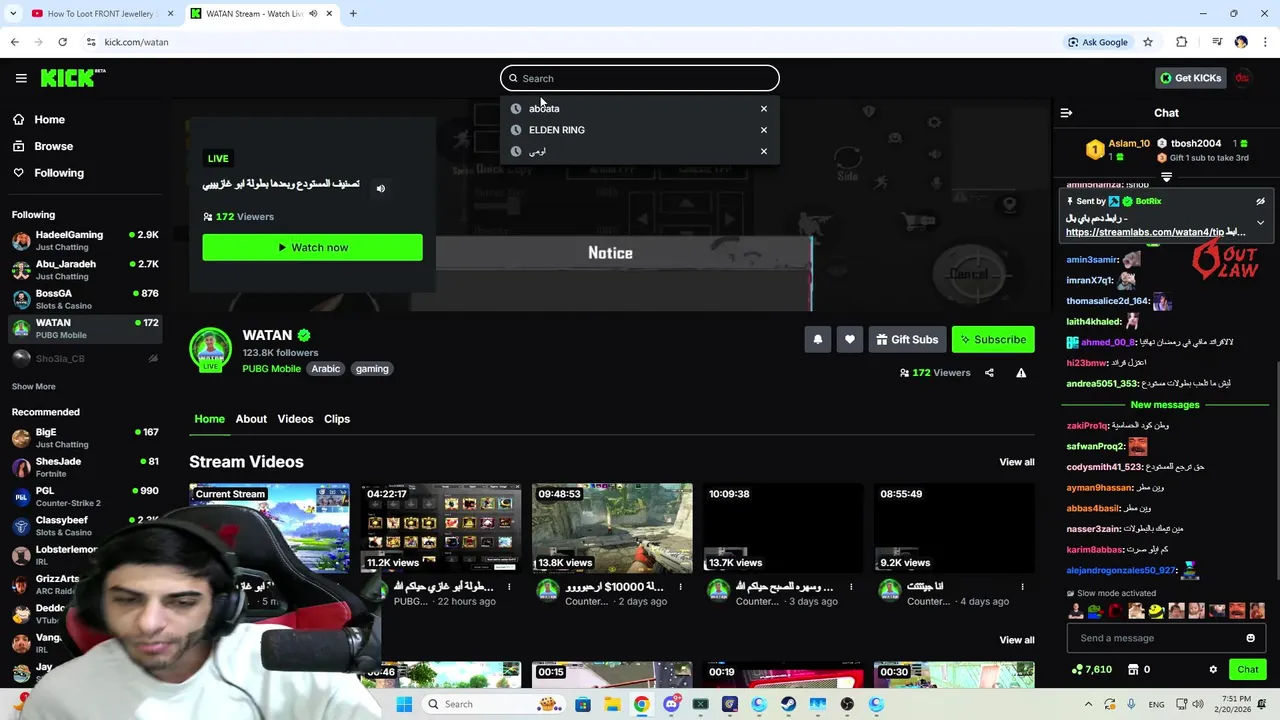
Task: Open Chrome tab search dropdown
Action: click(x=13, y=14)
